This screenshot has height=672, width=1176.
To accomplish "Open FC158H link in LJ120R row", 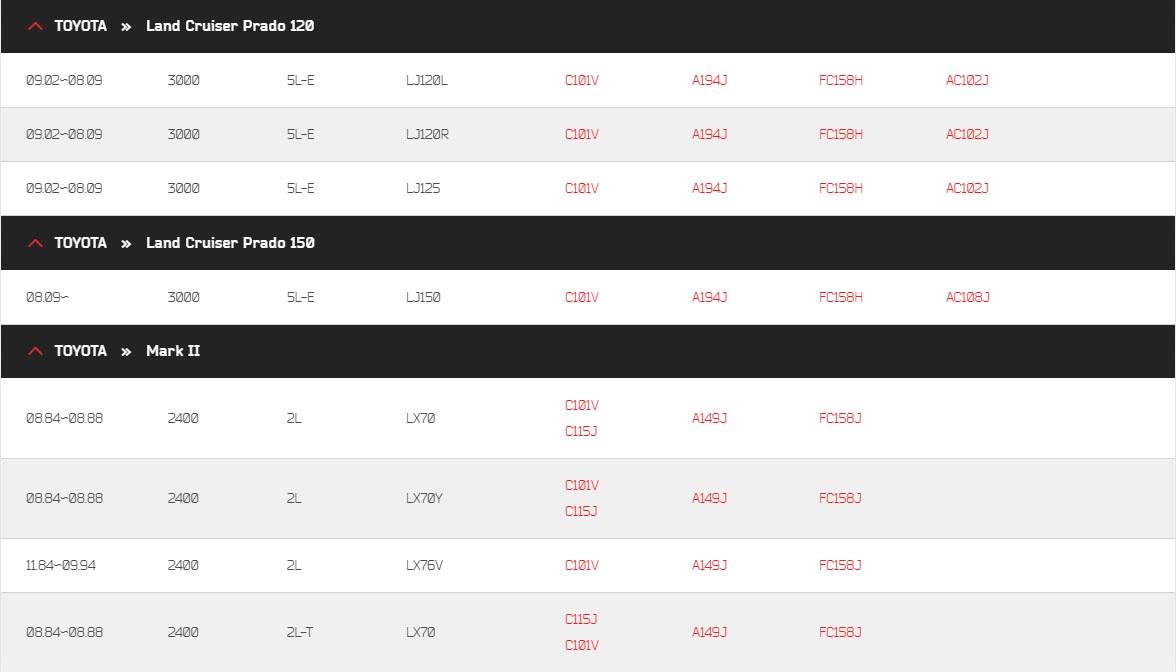I will point(840,134).
